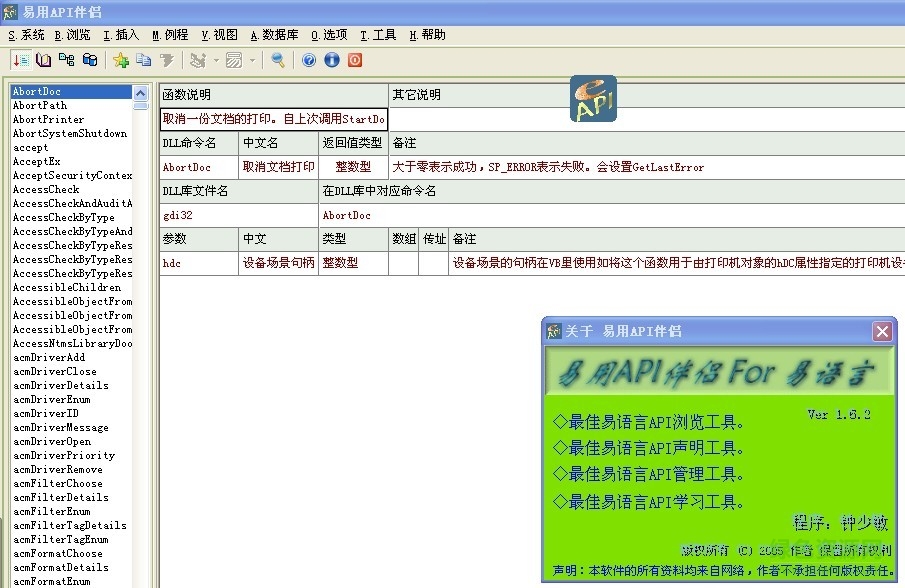Click the lightning declare icon on the toolbar
The width and height of the screenshot is (905, 588).
tap(166, 60)
